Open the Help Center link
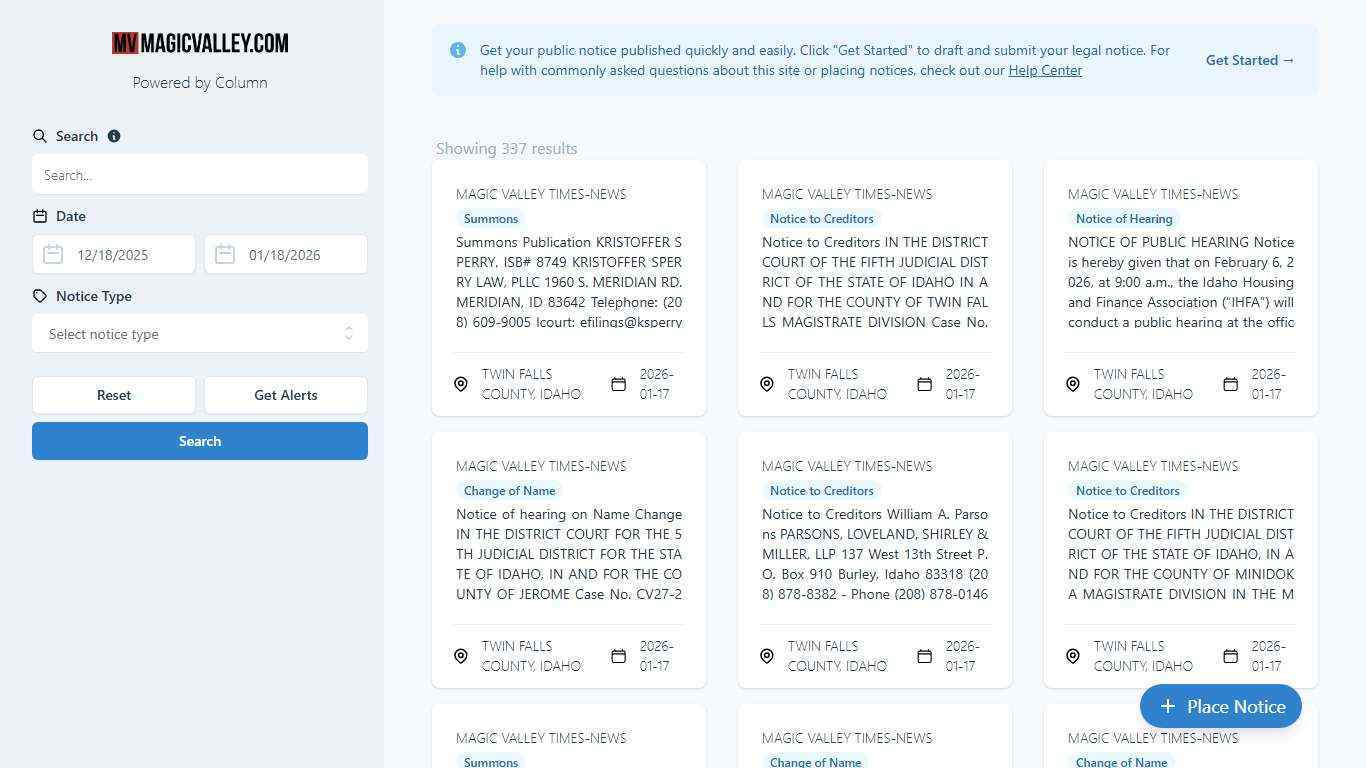Image resolution: width=1366 pixels, height=768 pixels. [x=1045, y=70]
